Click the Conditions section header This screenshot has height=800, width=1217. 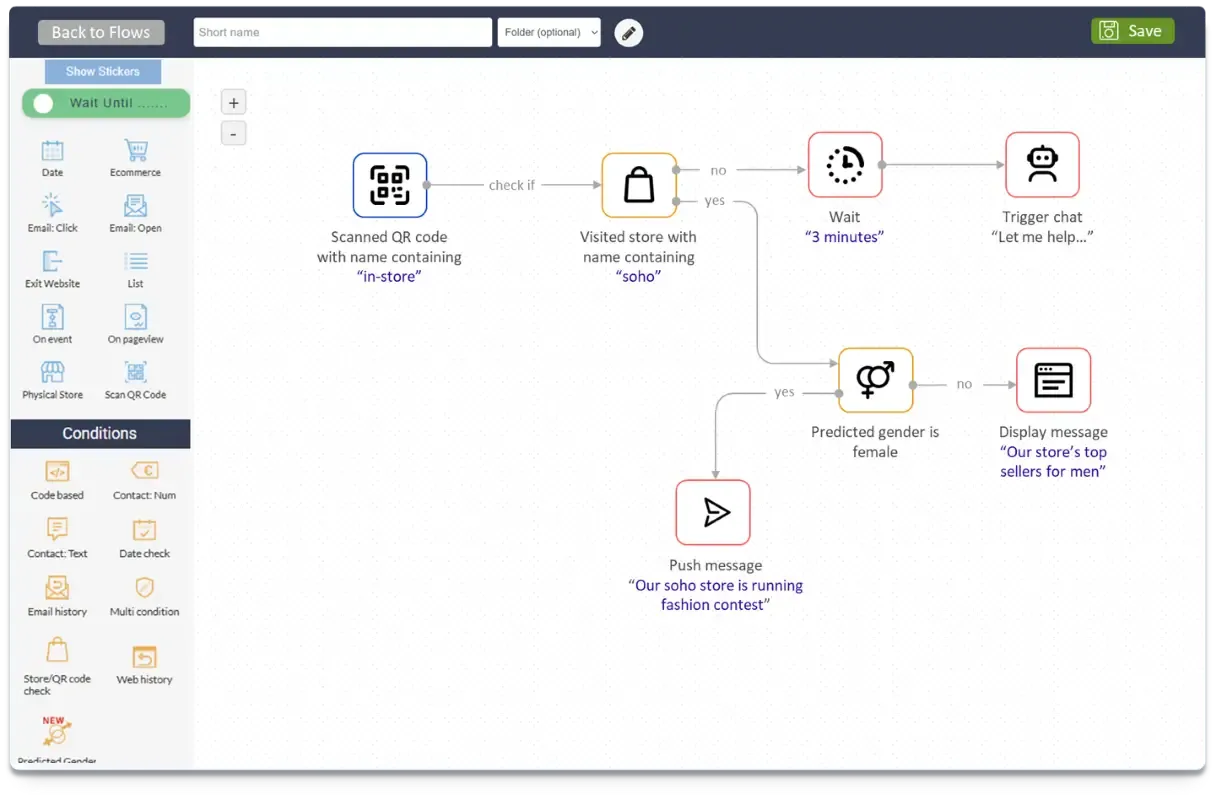100,433
